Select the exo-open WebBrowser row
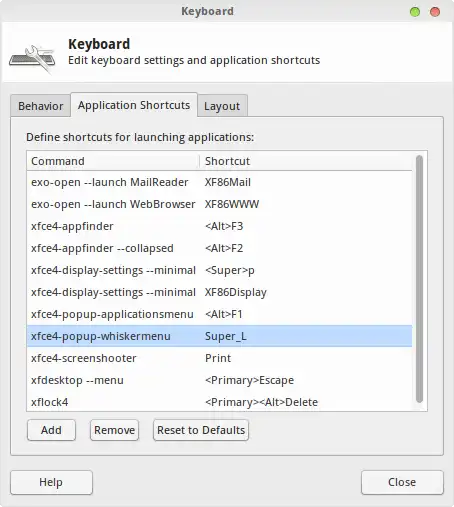This screenshot has height=507, width=454. 219,204
